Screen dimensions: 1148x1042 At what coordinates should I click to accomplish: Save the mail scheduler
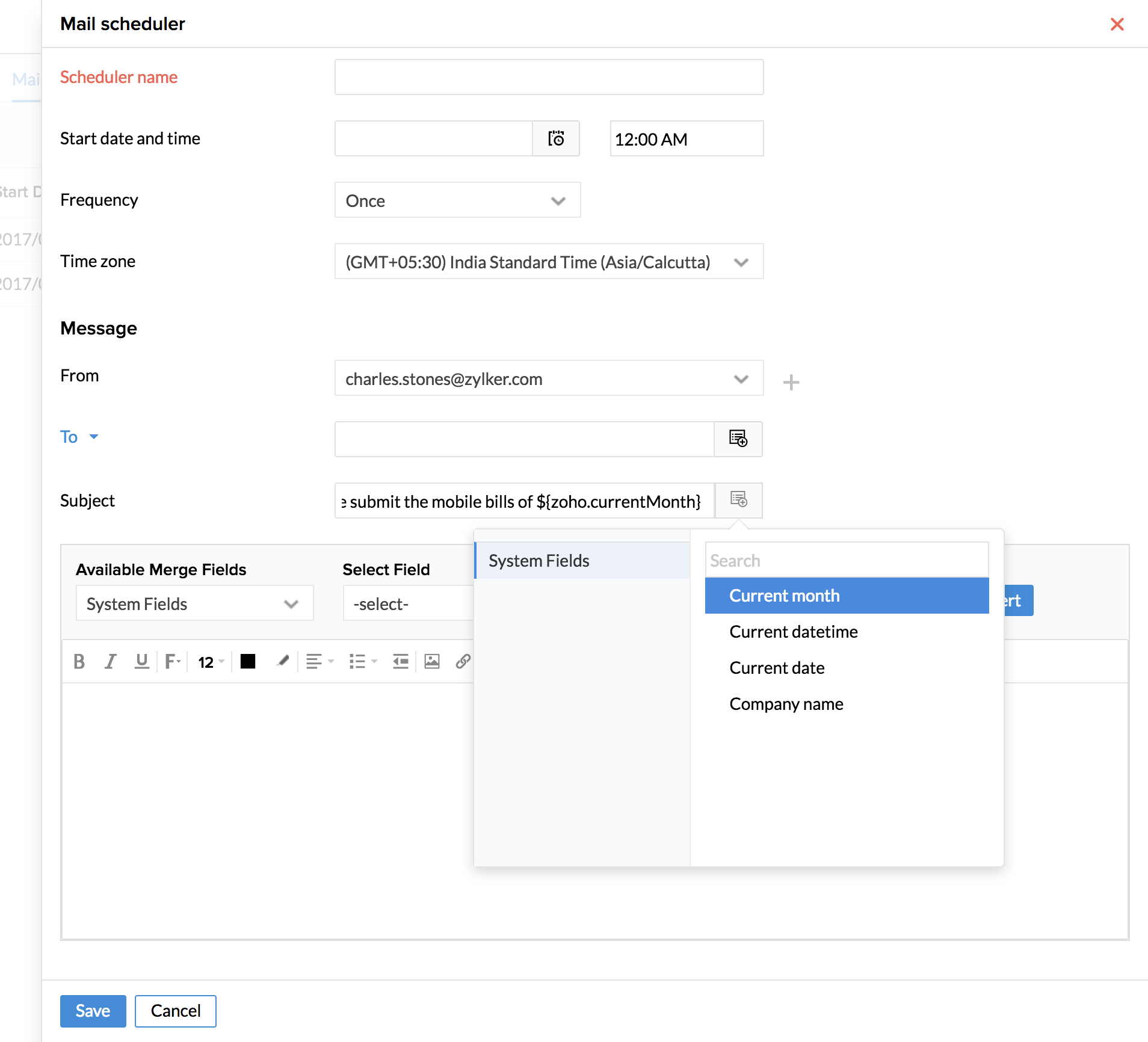pos(93,1011)
